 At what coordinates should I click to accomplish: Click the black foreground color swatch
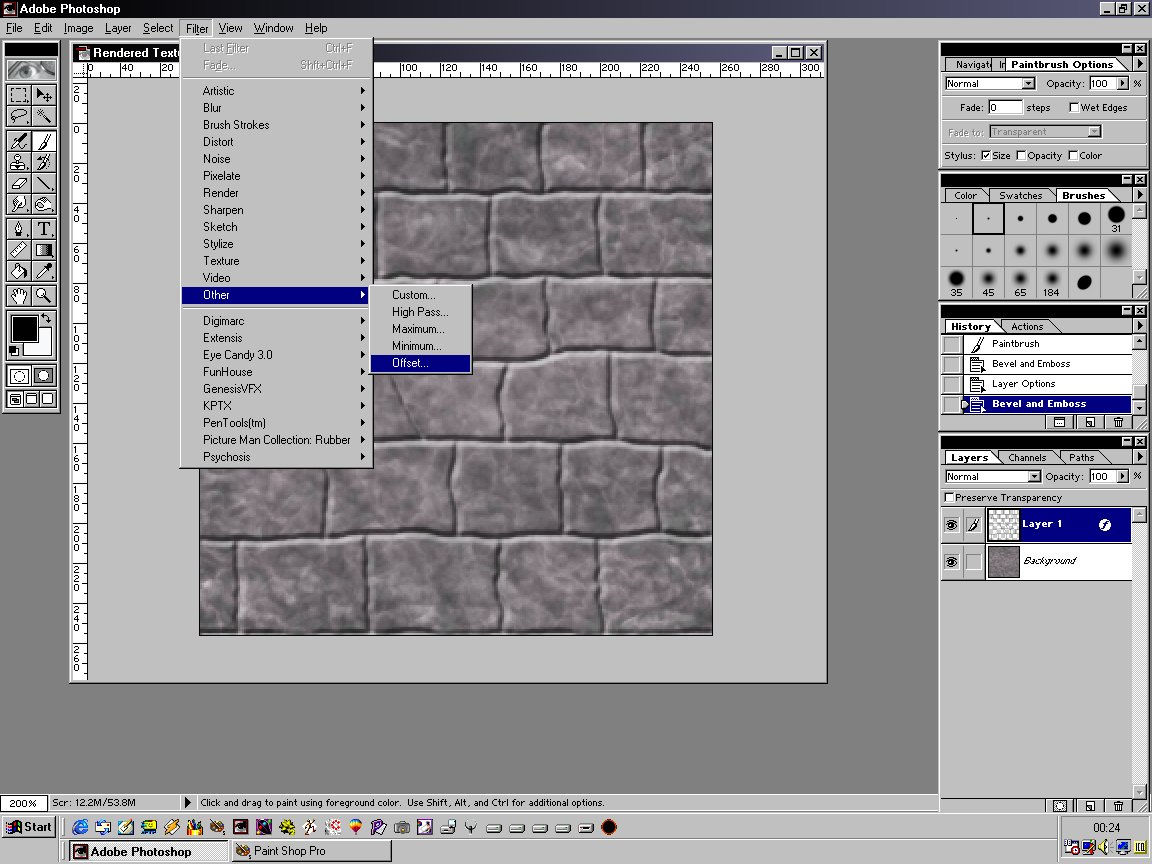(23, 328)
